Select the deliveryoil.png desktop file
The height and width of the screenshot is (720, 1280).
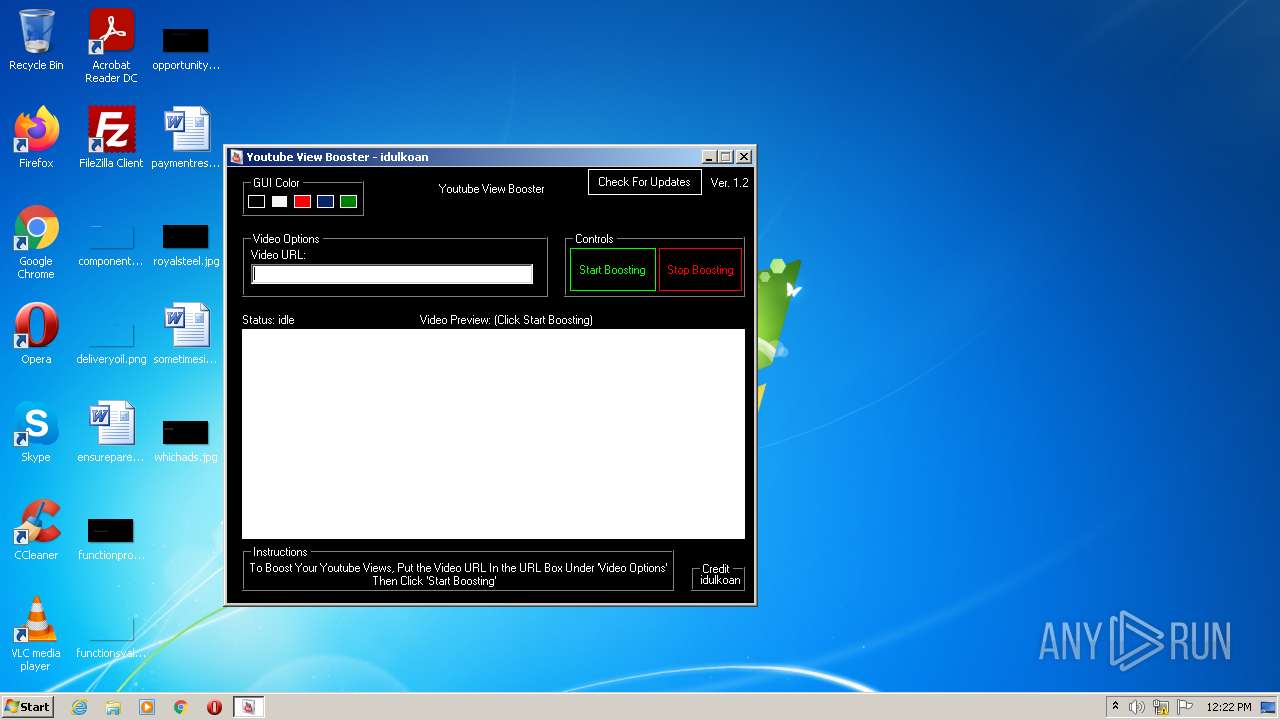[x=111, y=342]
